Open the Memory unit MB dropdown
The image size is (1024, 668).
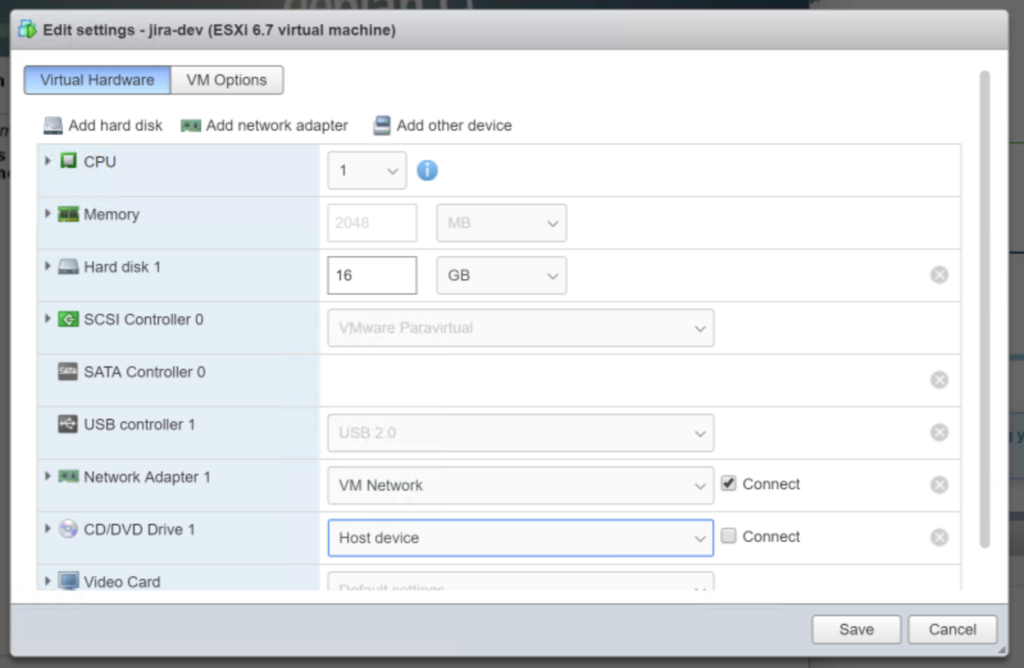click(x=502, y=223)
